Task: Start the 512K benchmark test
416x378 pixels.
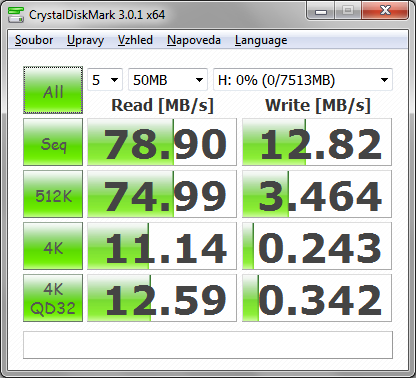Action: pos(53,194)
